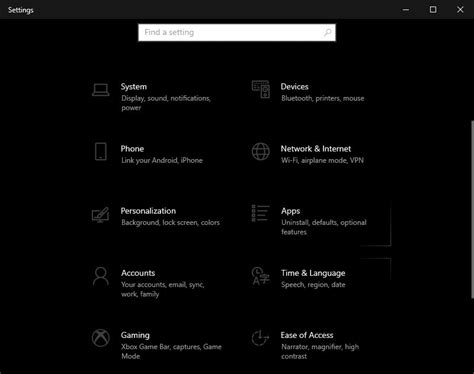Close the Settings window
Image resolution: width=474 pixels, height=374 pixels.
[x=460, y=10]
